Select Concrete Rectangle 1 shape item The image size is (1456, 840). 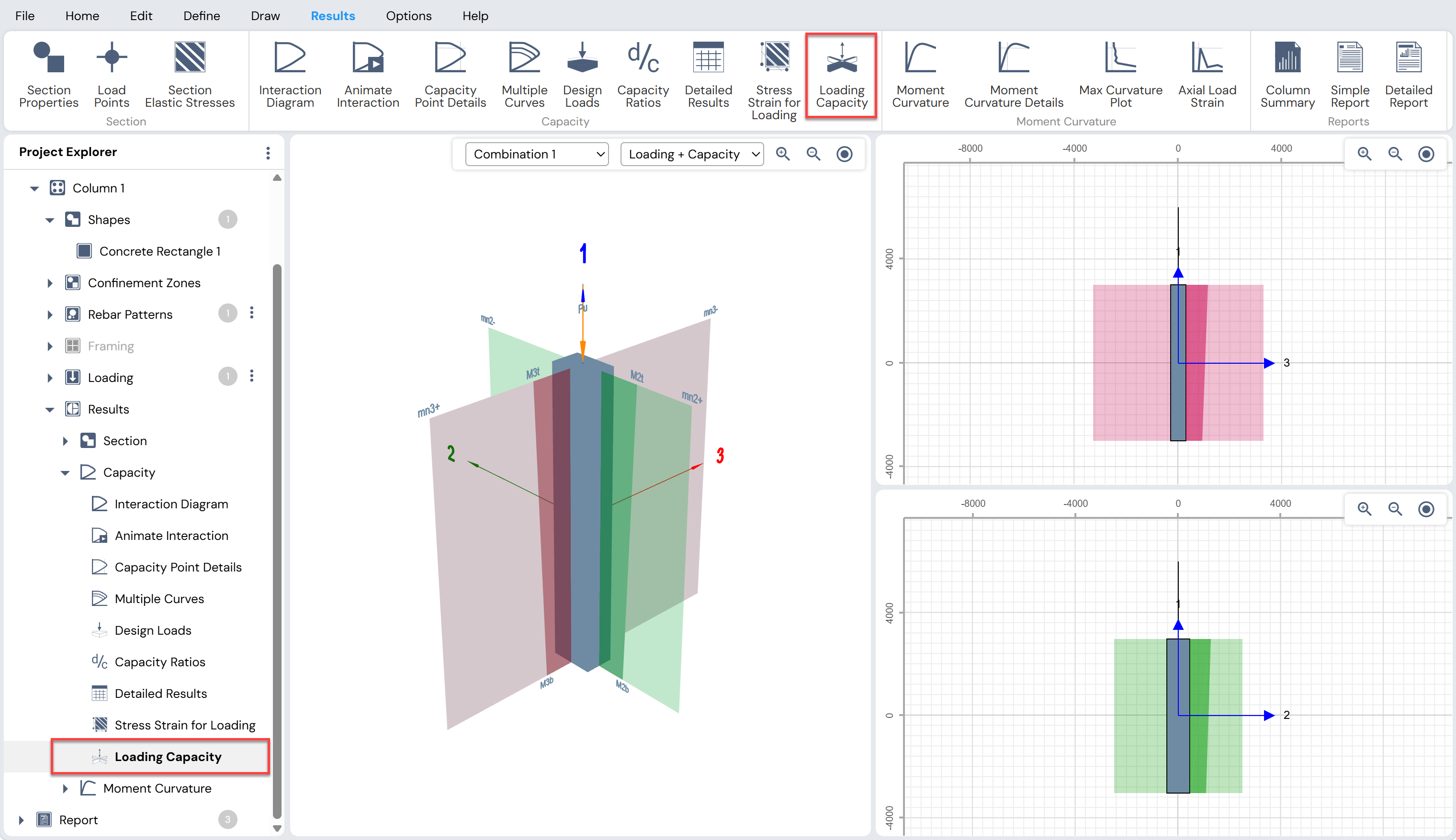[x=159, y=251]
